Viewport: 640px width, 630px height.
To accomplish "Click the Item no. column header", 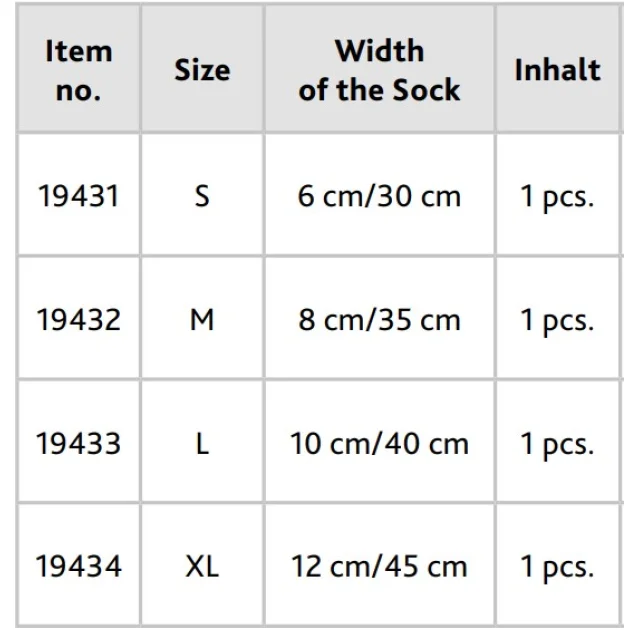I will click(79, 70).
